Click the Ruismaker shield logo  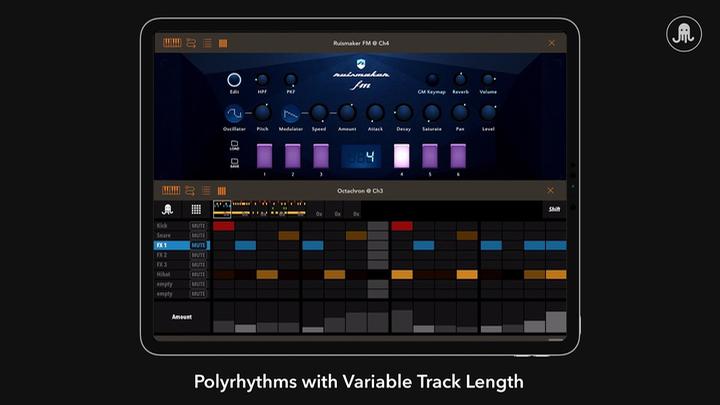[361, 63]
